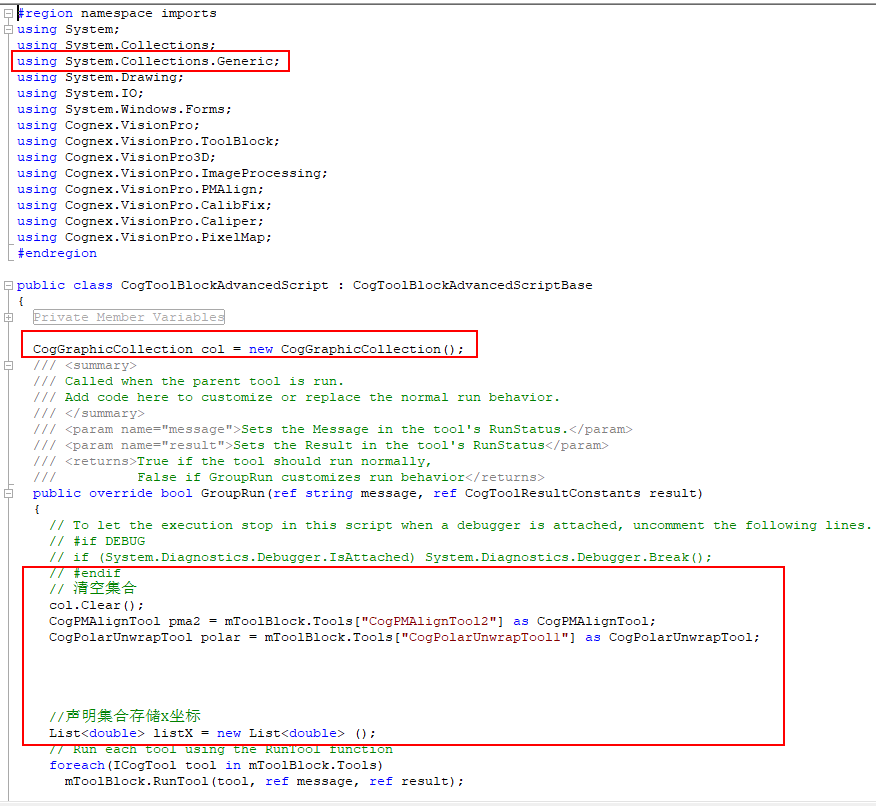This screenshot has height=806, width=876.
Task: Click the 'using Cognex.VisionPro3D;' line
Action: point(116,158)
